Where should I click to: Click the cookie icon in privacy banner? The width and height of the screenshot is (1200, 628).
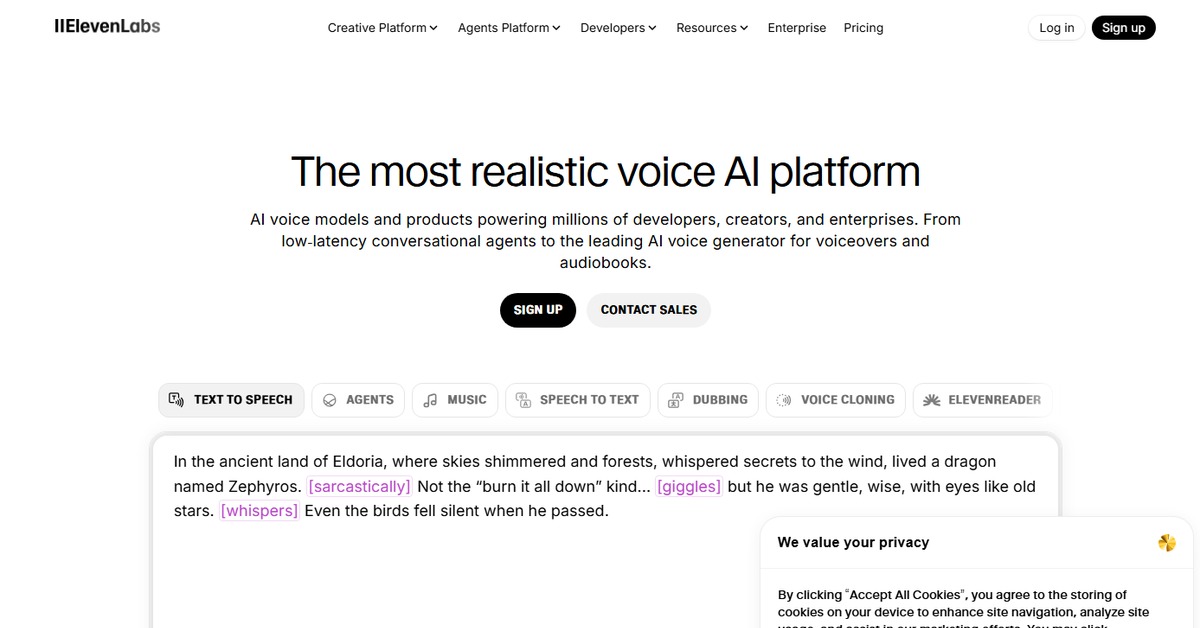1166,543
